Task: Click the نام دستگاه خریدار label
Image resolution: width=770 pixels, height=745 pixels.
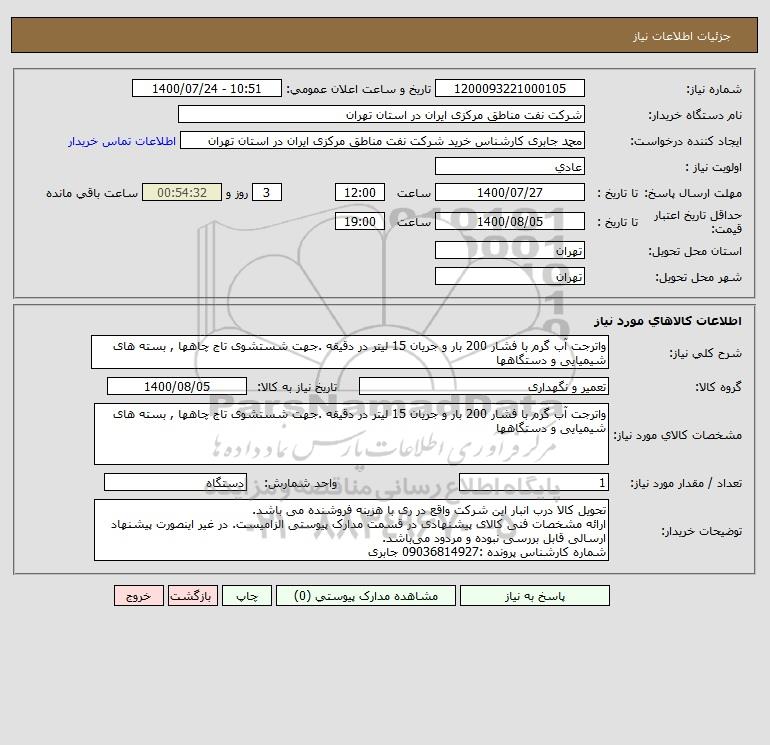Action: coord(695,115)
